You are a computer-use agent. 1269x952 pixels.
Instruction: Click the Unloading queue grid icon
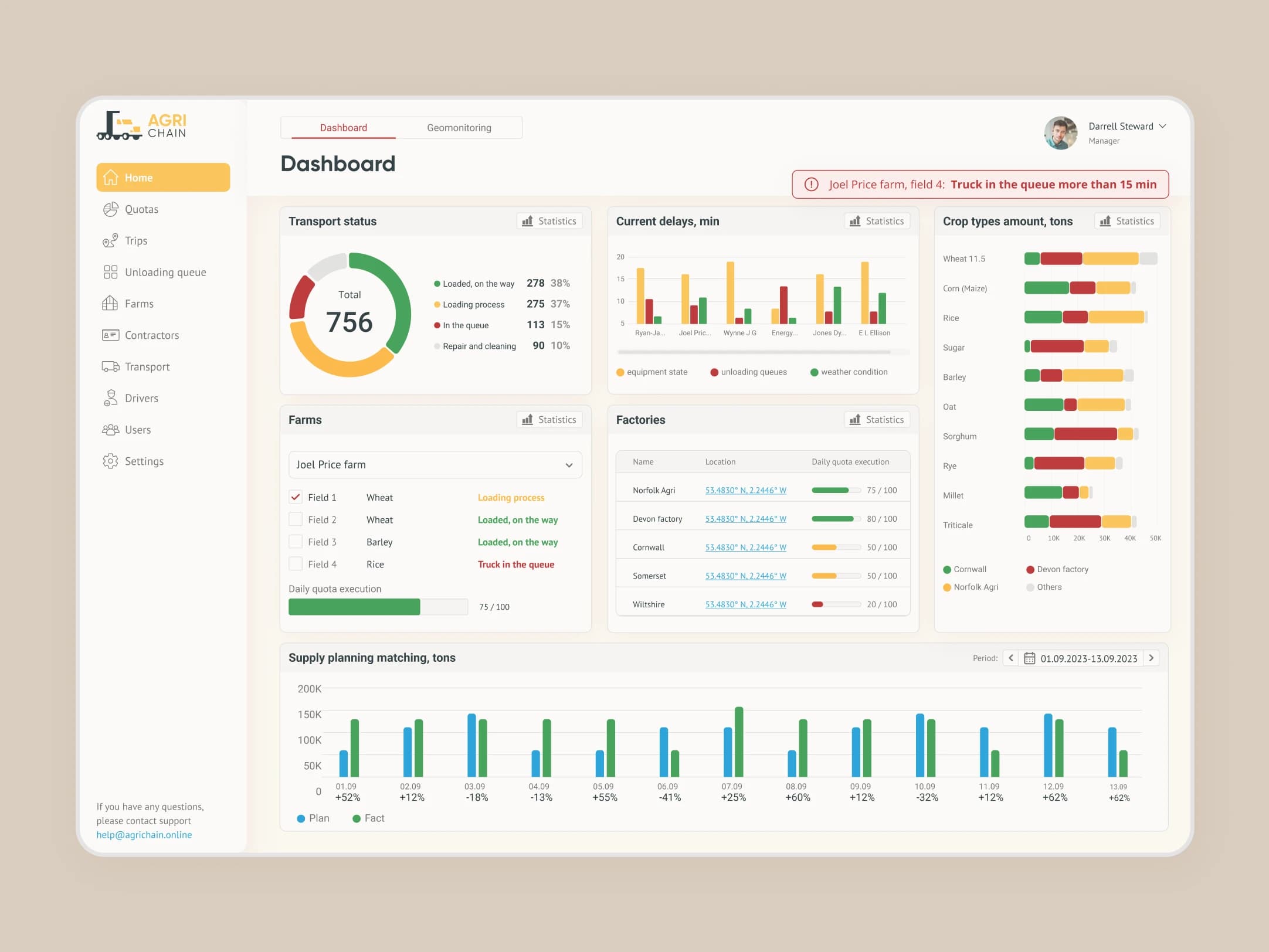(x=110, y=272)
